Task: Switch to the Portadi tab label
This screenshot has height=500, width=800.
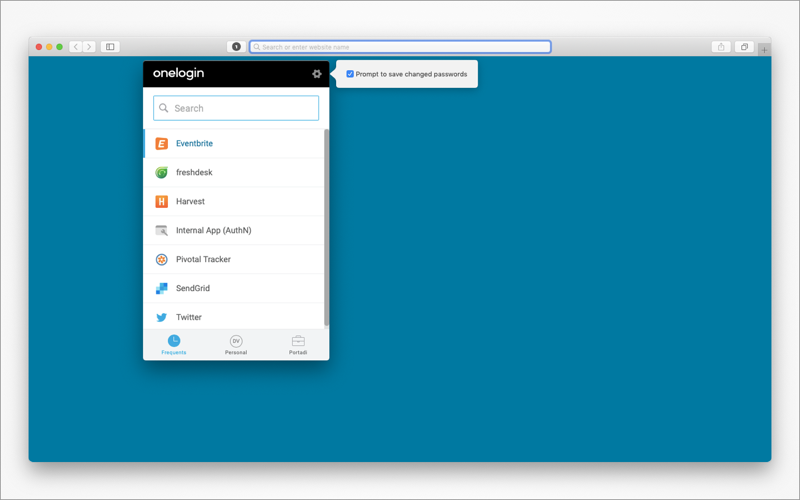Action: [x=298, y=353]
